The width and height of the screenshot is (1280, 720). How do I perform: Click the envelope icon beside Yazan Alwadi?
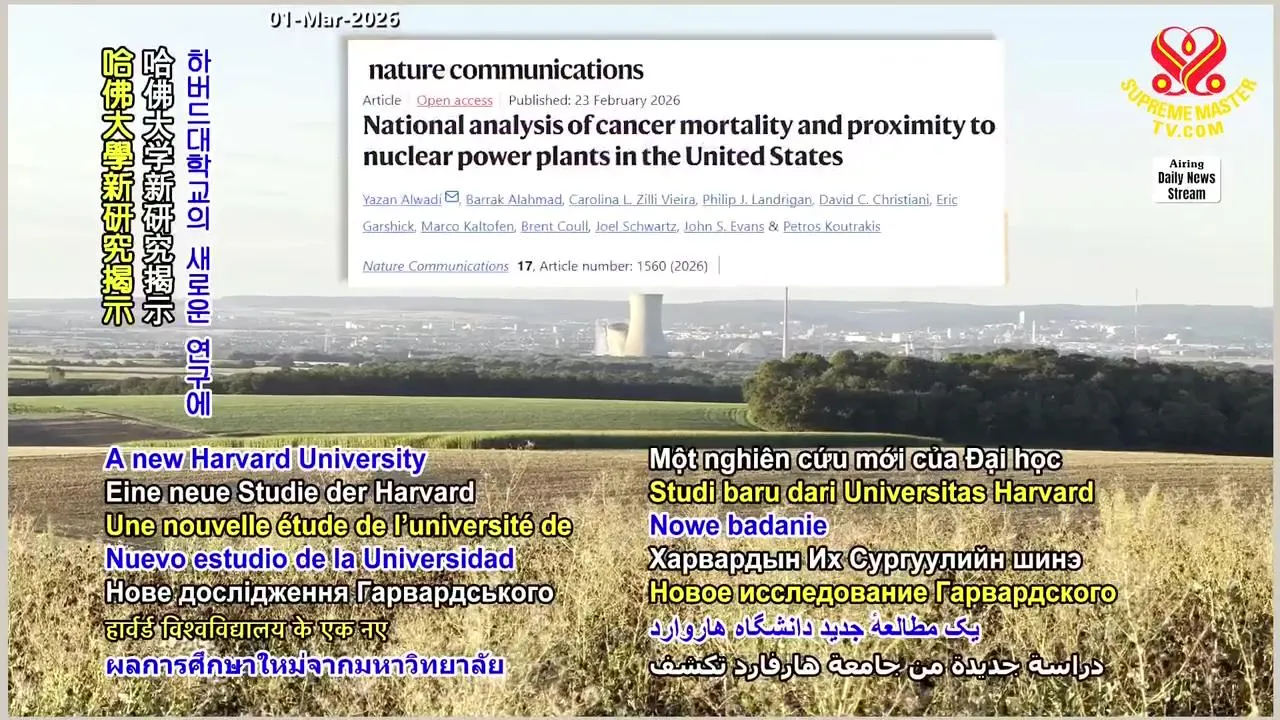click(x=452, y=198)
